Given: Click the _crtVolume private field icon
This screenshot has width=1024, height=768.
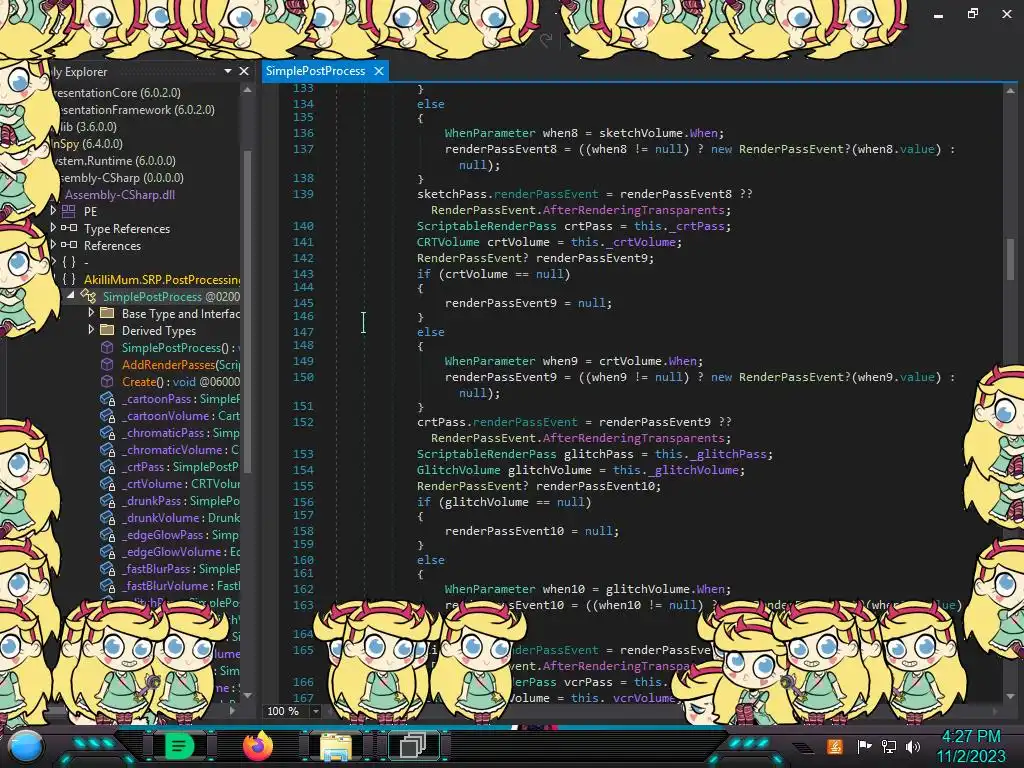Looking at the screenshot, I should point(107,483).
